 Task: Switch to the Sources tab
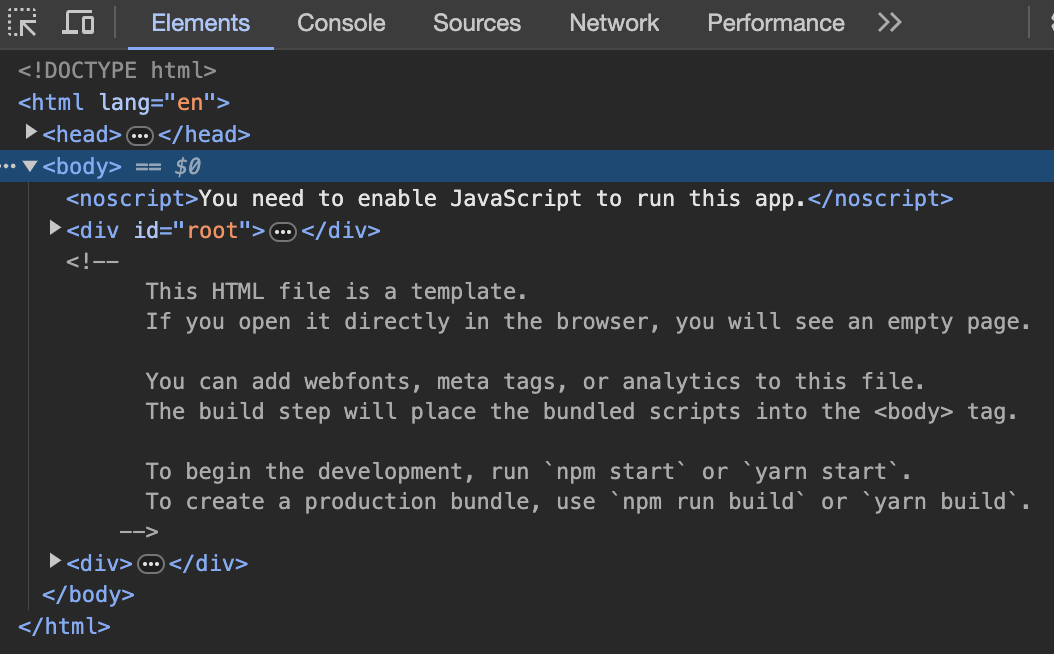[477, 22]
